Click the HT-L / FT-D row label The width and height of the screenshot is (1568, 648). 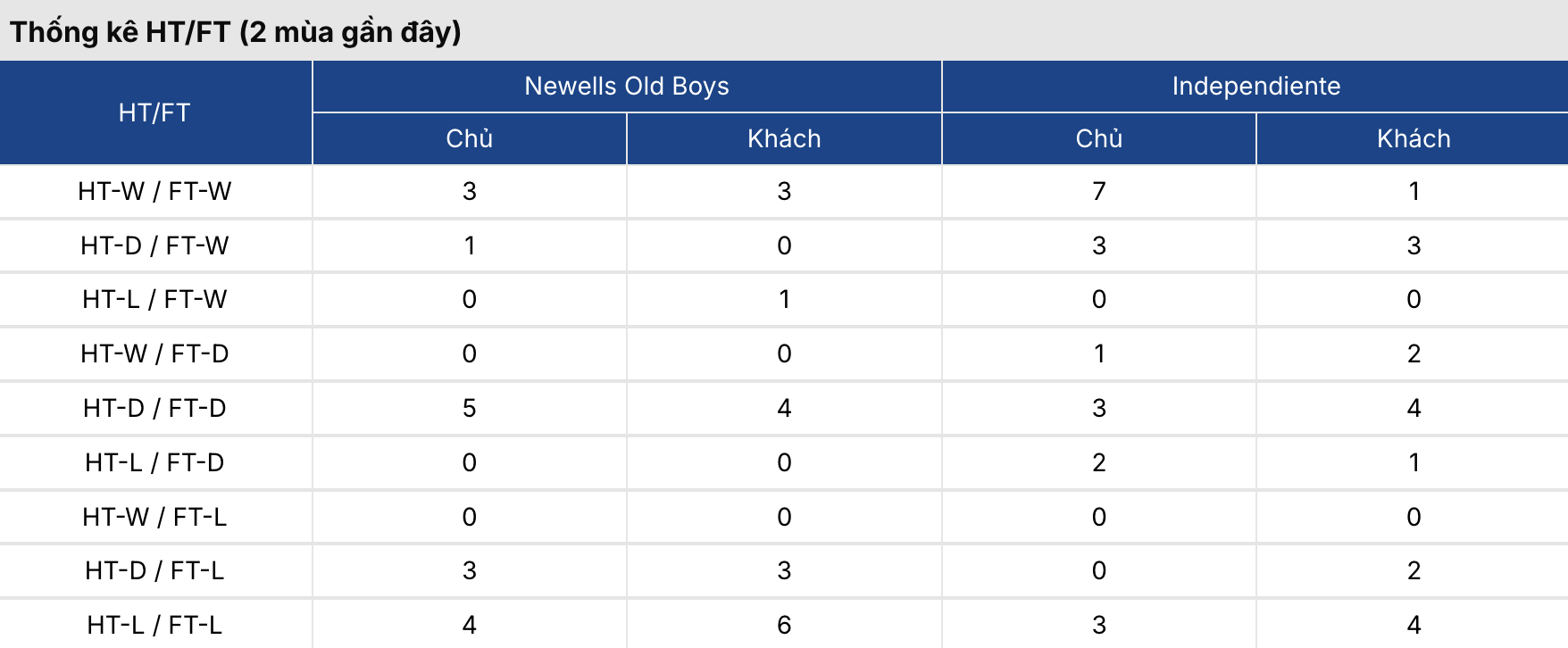pos(154,462)
